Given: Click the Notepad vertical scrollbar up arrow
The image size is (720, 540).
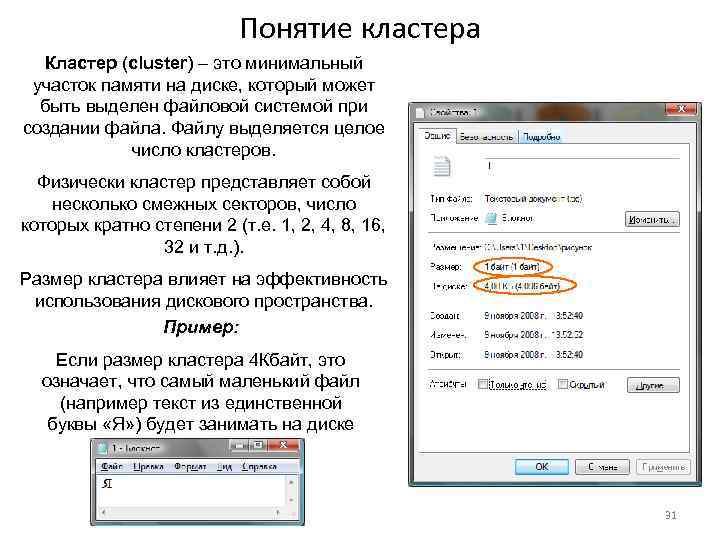Looking at the screenshot, I should 291,482.
